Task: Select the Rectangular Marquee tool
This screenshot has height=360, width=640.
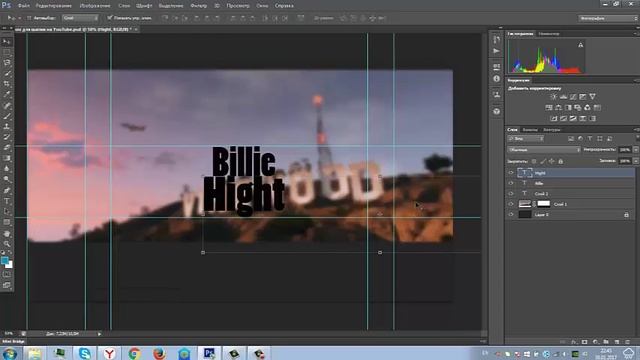Action: point(7,52)
